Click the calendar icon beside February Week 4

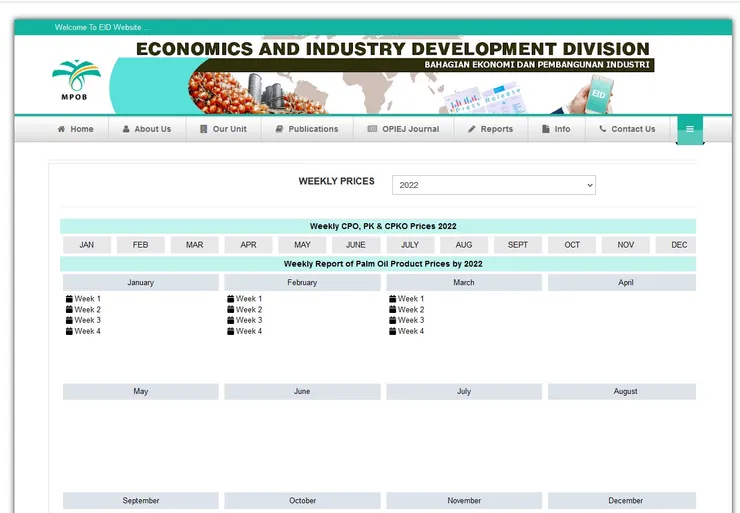(231, 331)
